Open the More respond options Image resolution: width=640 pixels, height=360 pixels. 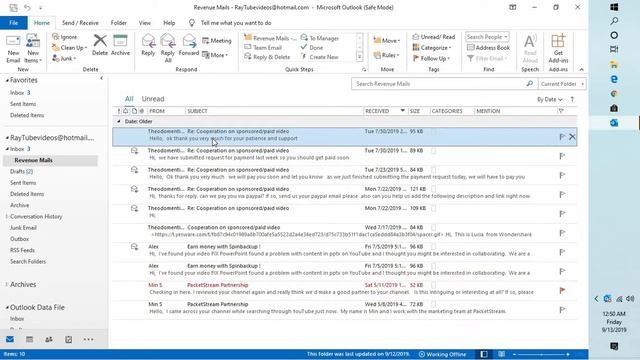pyautogui.click(x=215, y=55)
